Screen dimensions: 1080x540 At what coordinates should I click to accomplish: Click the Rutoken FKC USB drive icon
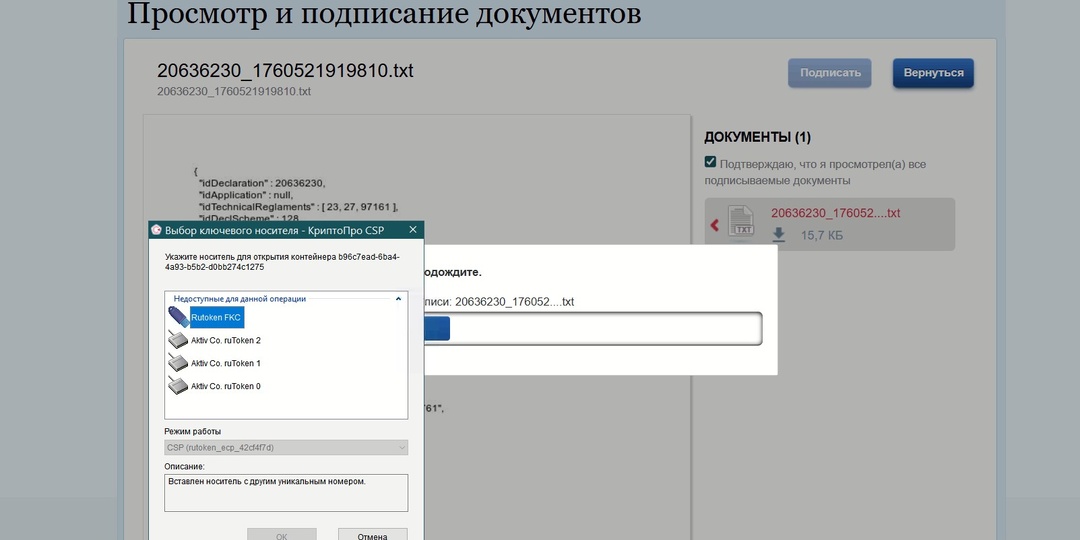pyautogui.click(x=178, y=317)
